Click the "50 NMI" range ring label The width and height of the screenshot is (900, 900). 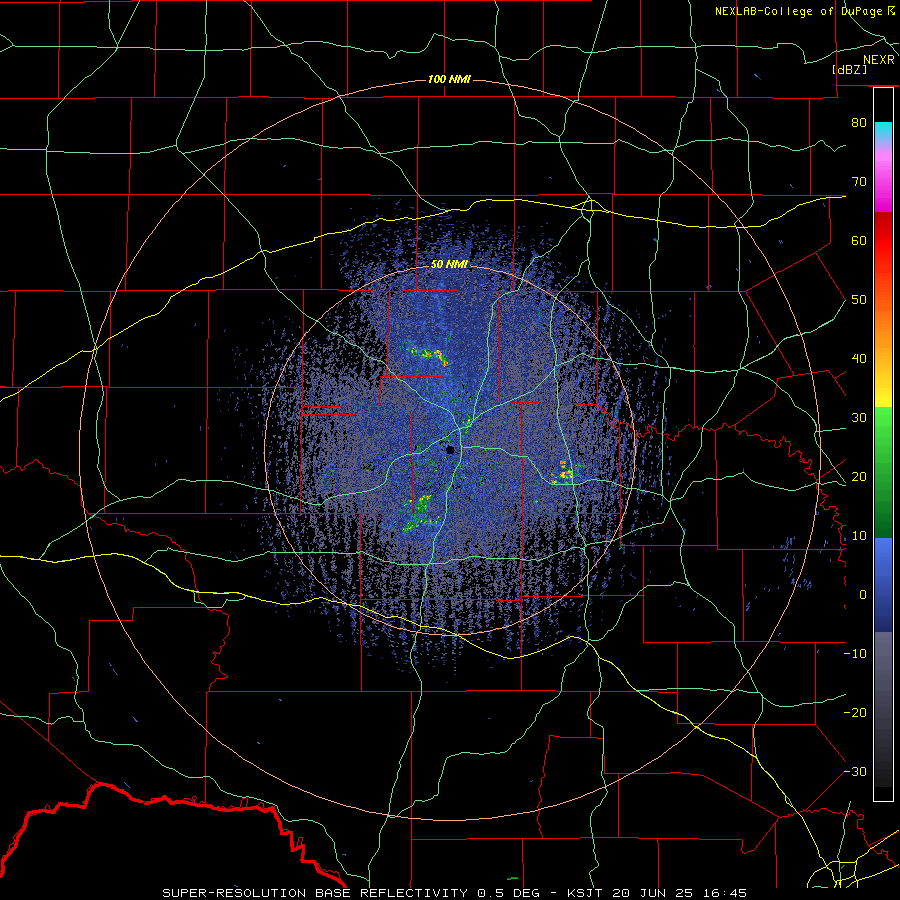pyautogui.click(x=449, y=265)
